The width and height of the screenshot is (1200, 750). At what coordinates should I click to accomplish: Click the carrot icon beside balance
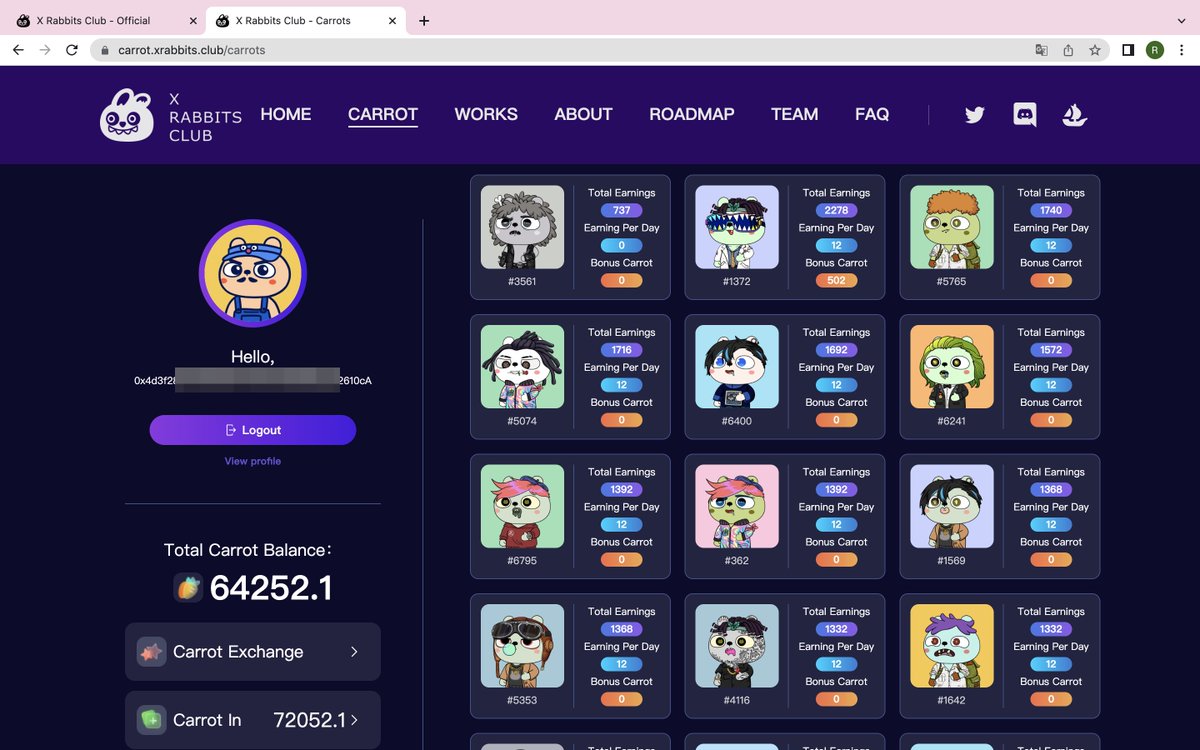[x=188, y=588]
